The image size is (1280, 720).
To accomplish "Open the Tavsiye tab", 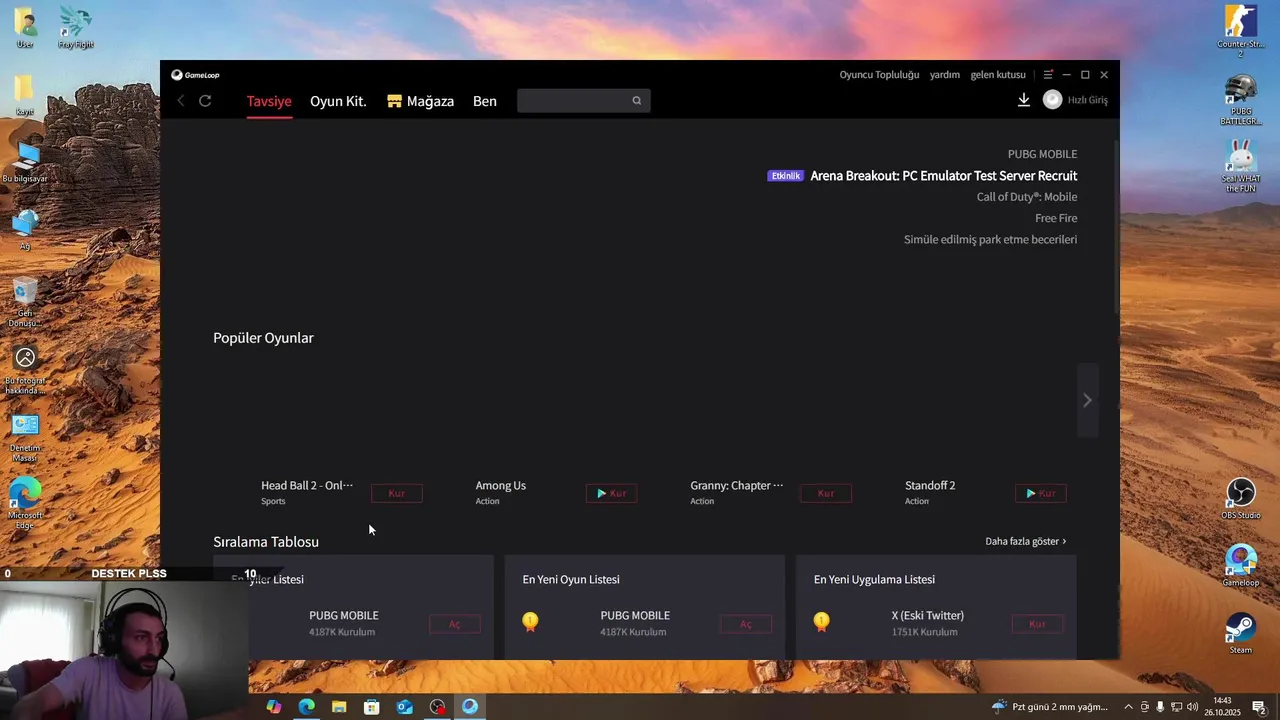I will [x=269, y=101].
